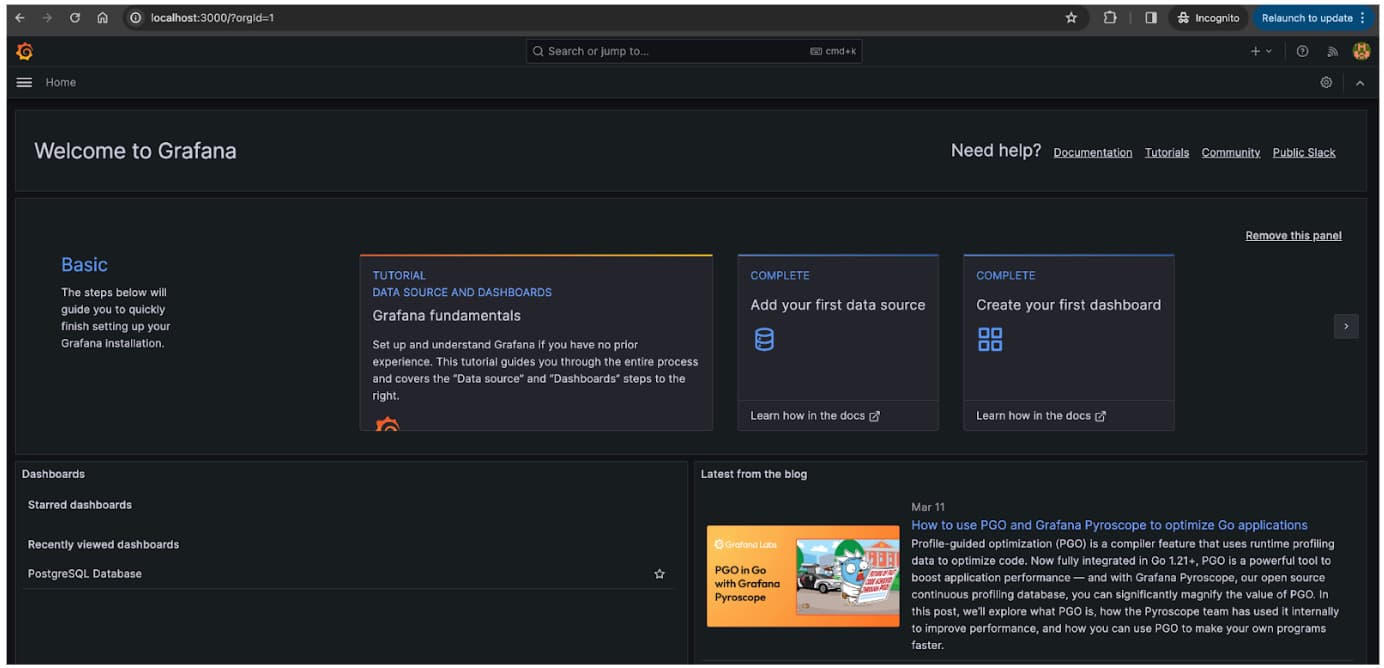Image resolution: width=1384 pixels, height=668 pixels.
Task: Open the help question mark icon
Action: point(1302,51)
